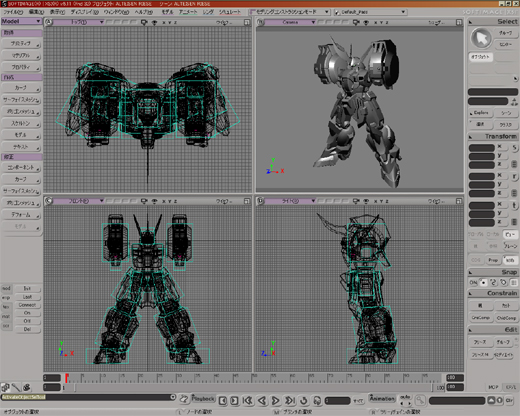Open the ディスプレイ (Display) menu
Image resolution: width=520 pixels, height=416 pixels.
85,12
